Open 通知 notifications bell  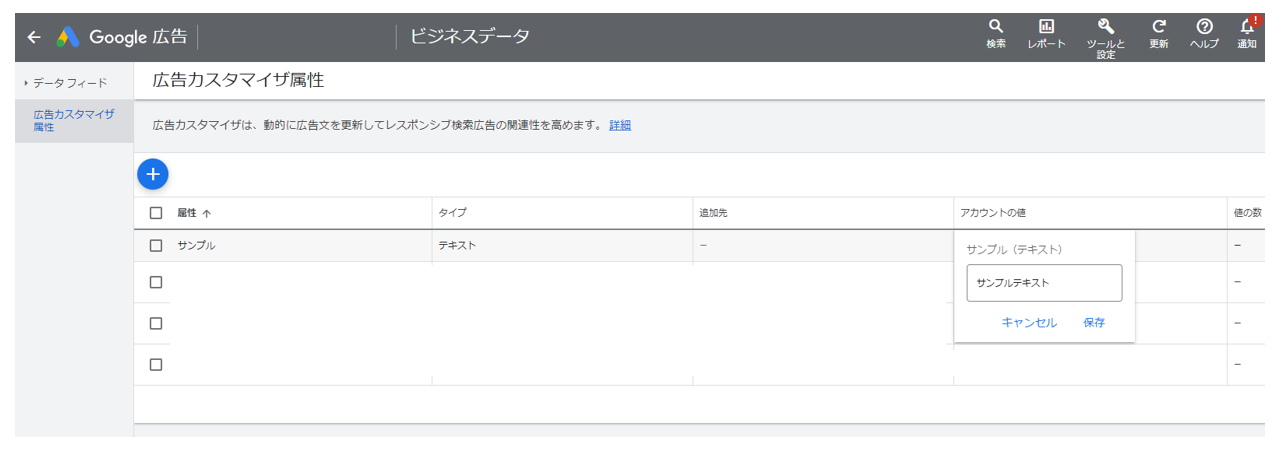pyautogui.click(x=1247, y=33)
